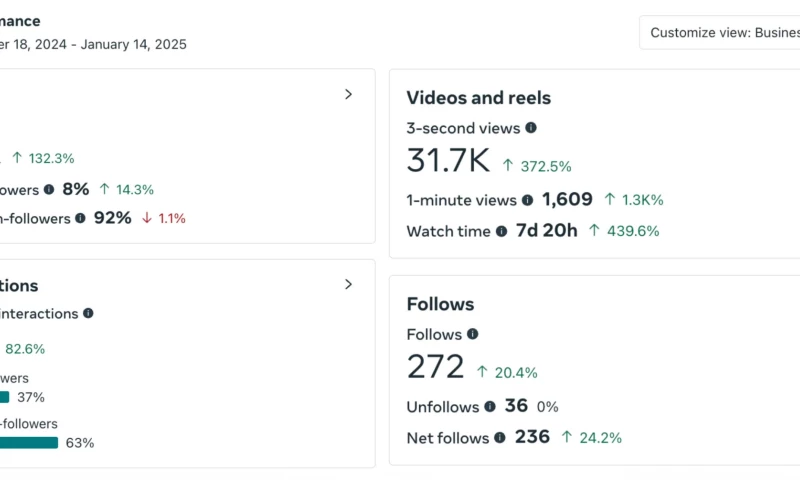The height and width of the screenshot is (480, 800).
Task: Click info icon beside the 92% non-followers stat
Action: (x=80, y=218)
